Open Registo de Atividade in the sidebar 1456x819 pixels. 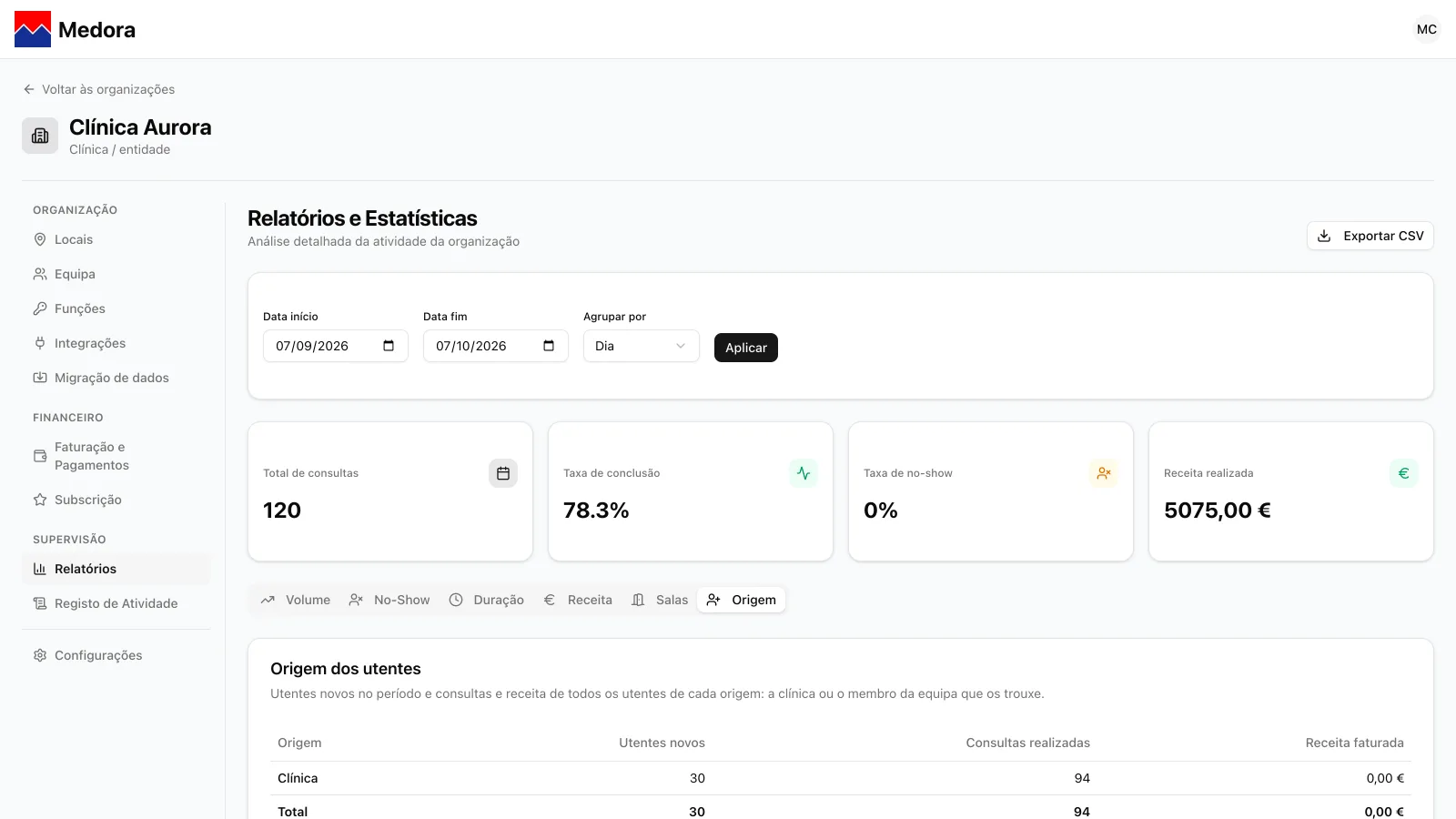(x=116, y=603)
